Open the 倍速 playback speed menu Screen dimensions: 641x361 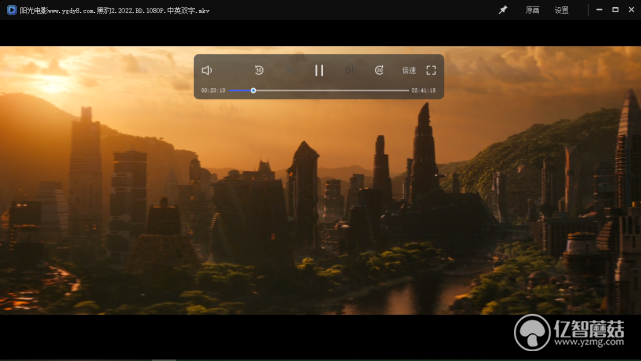[x=409, y=70]
